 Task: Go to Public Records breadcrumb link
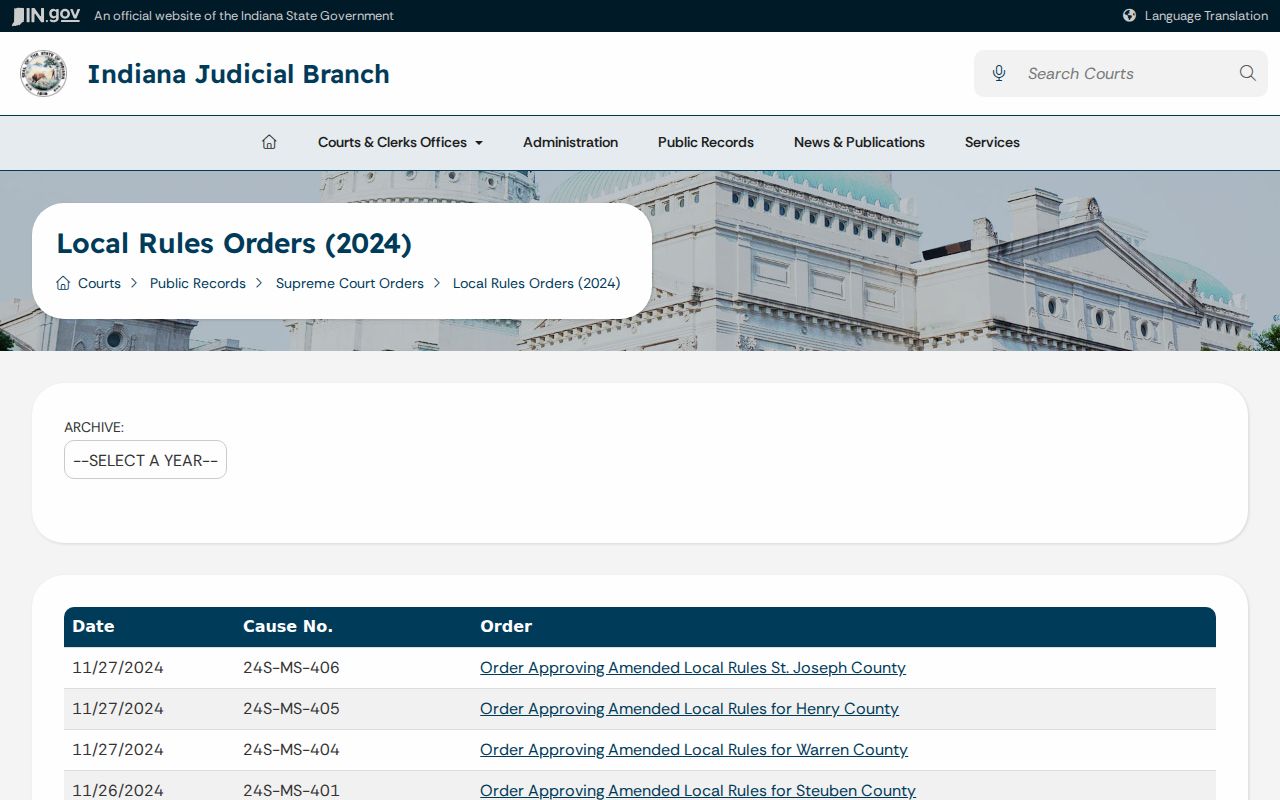tap(198, 283)
